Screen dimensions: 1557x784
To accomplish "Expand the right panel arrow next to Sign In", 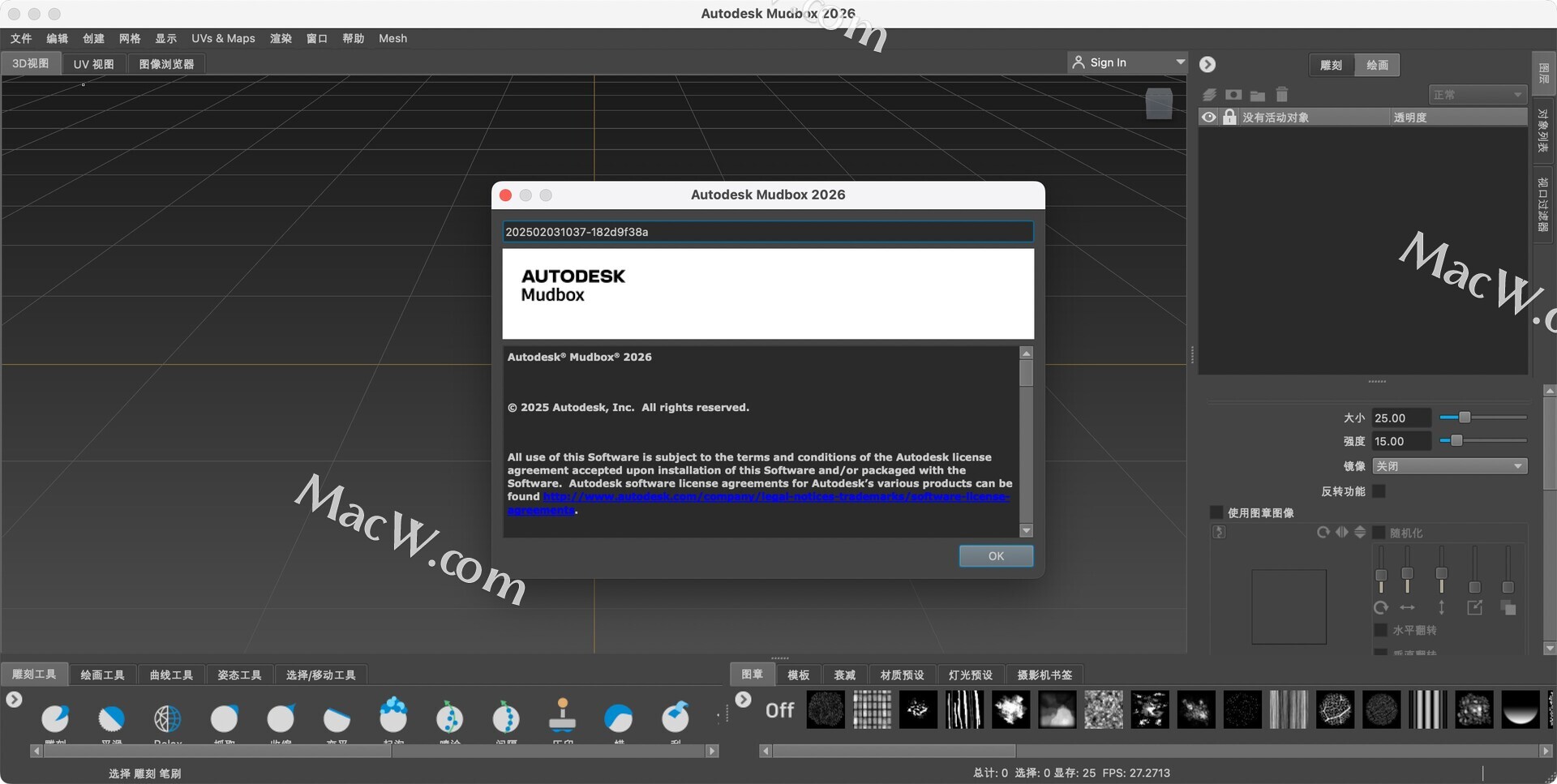I will pos(1207,64).
